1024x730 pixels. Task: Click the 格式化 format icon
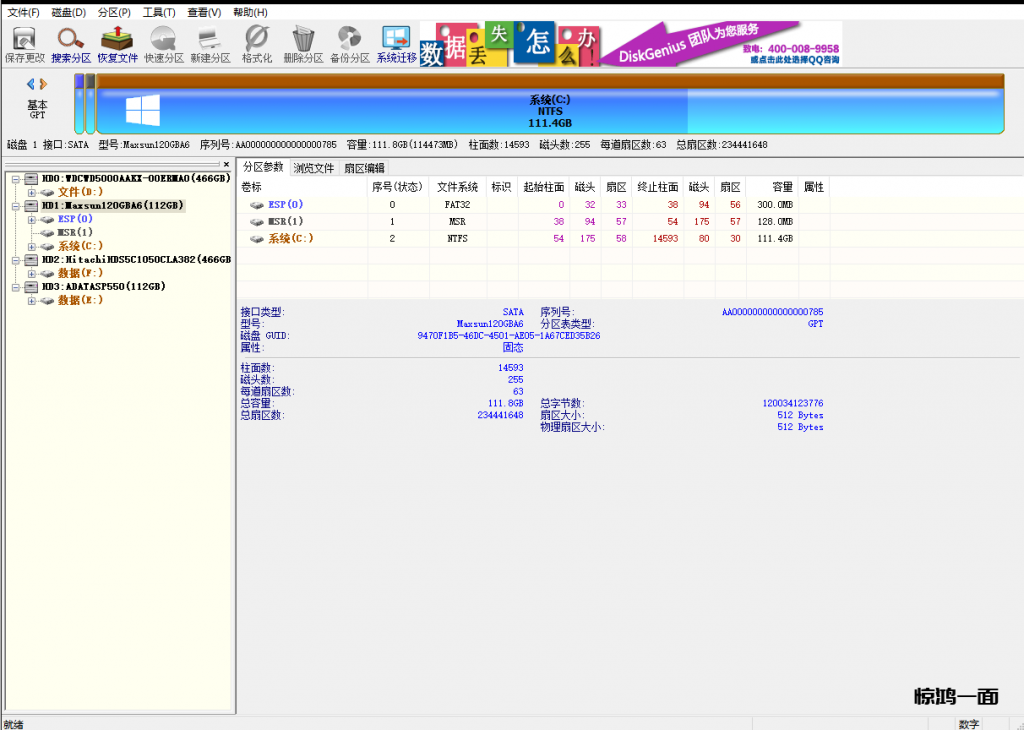coord(257,45)
